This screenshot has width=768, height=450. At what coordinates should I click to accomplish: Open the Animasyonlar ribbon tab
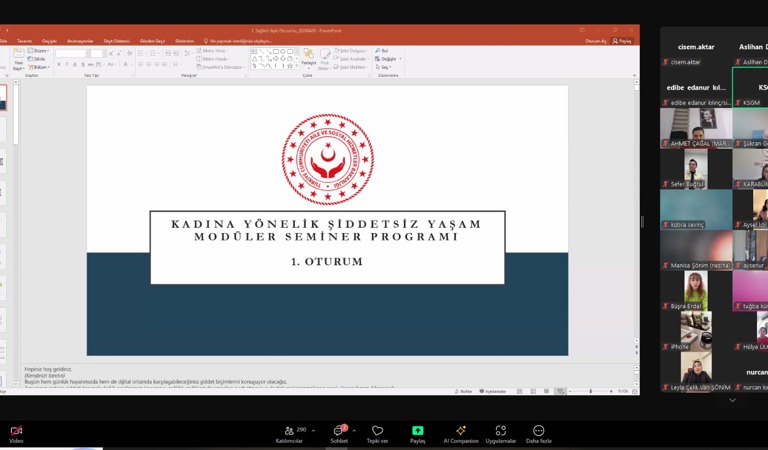tap(80, 41)
